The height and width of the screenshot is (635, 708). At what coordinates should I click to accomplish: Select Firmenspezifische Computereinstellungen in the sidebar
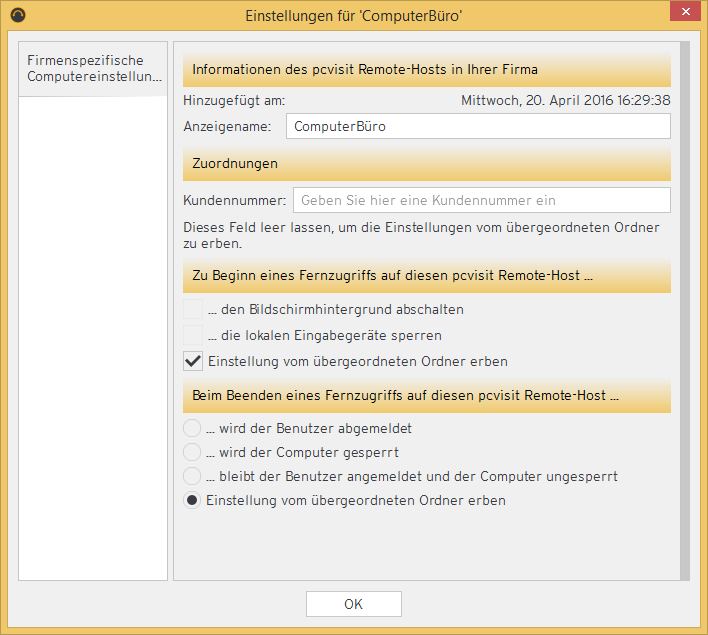(93, 69)
